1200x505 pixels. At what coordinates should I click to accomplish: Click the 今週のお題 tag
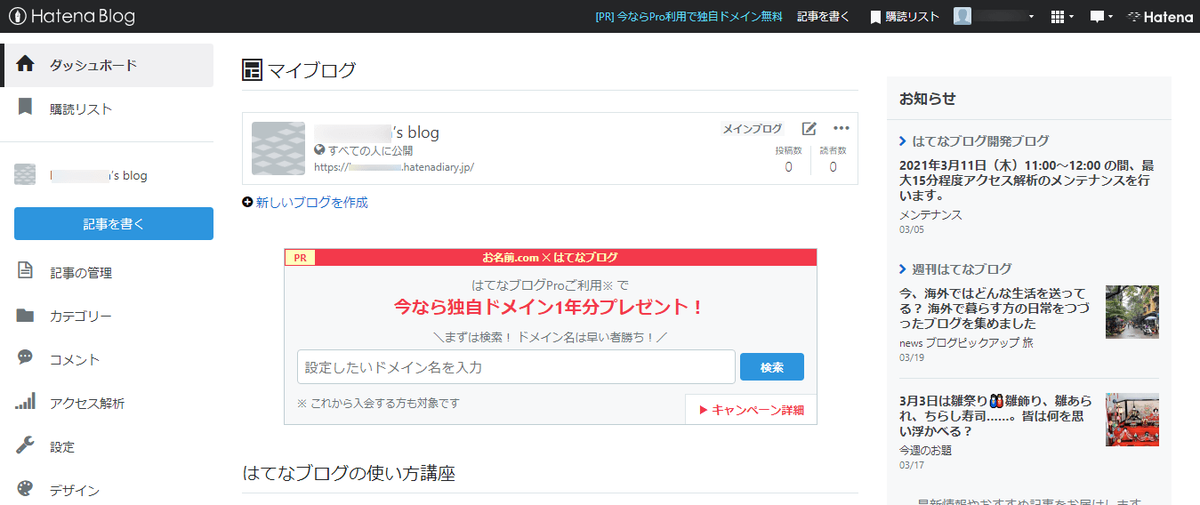point(926,450)
